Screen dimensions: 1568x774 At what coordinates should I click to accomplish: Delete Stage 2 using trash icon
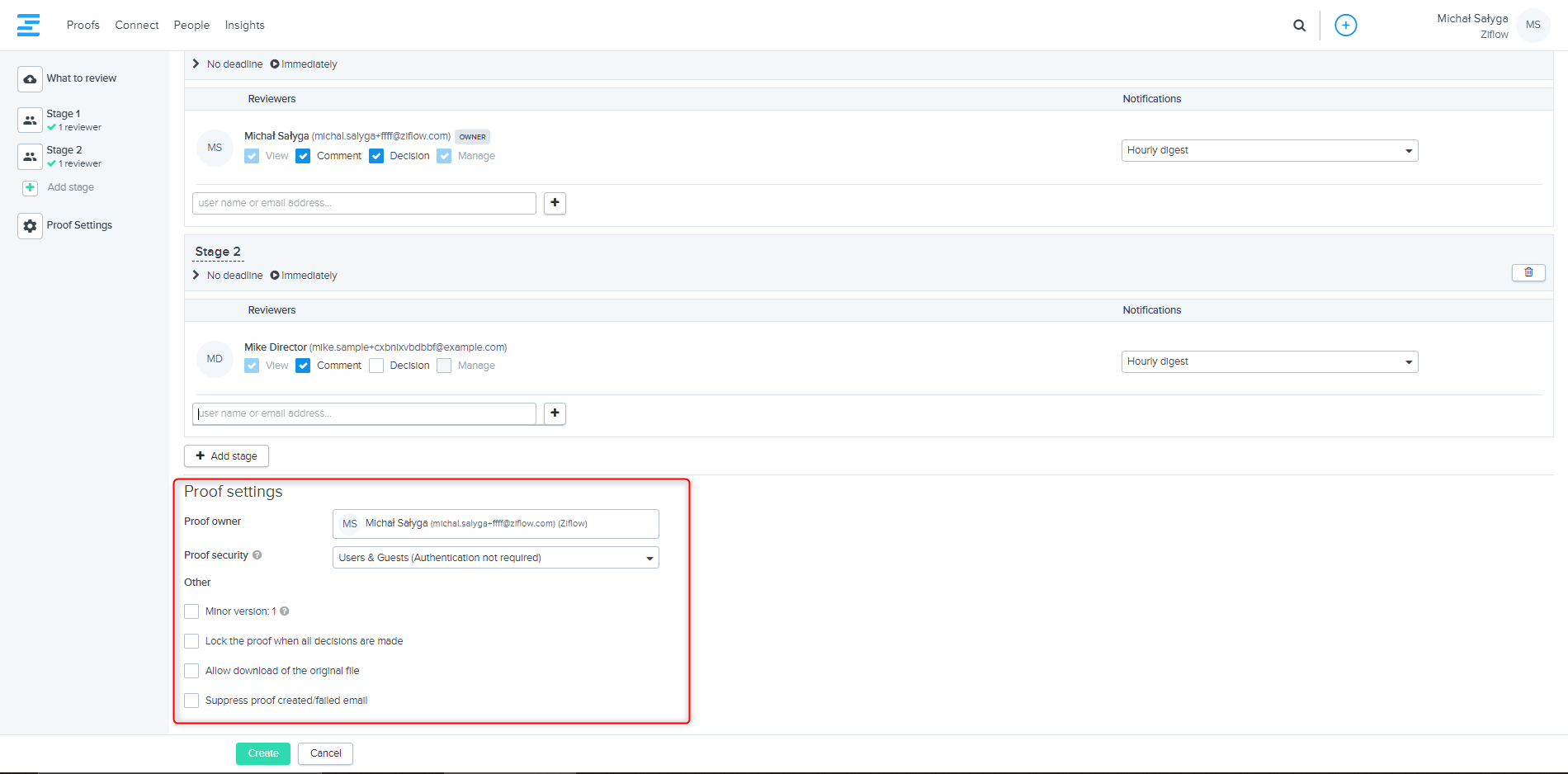click(1528, 272)
